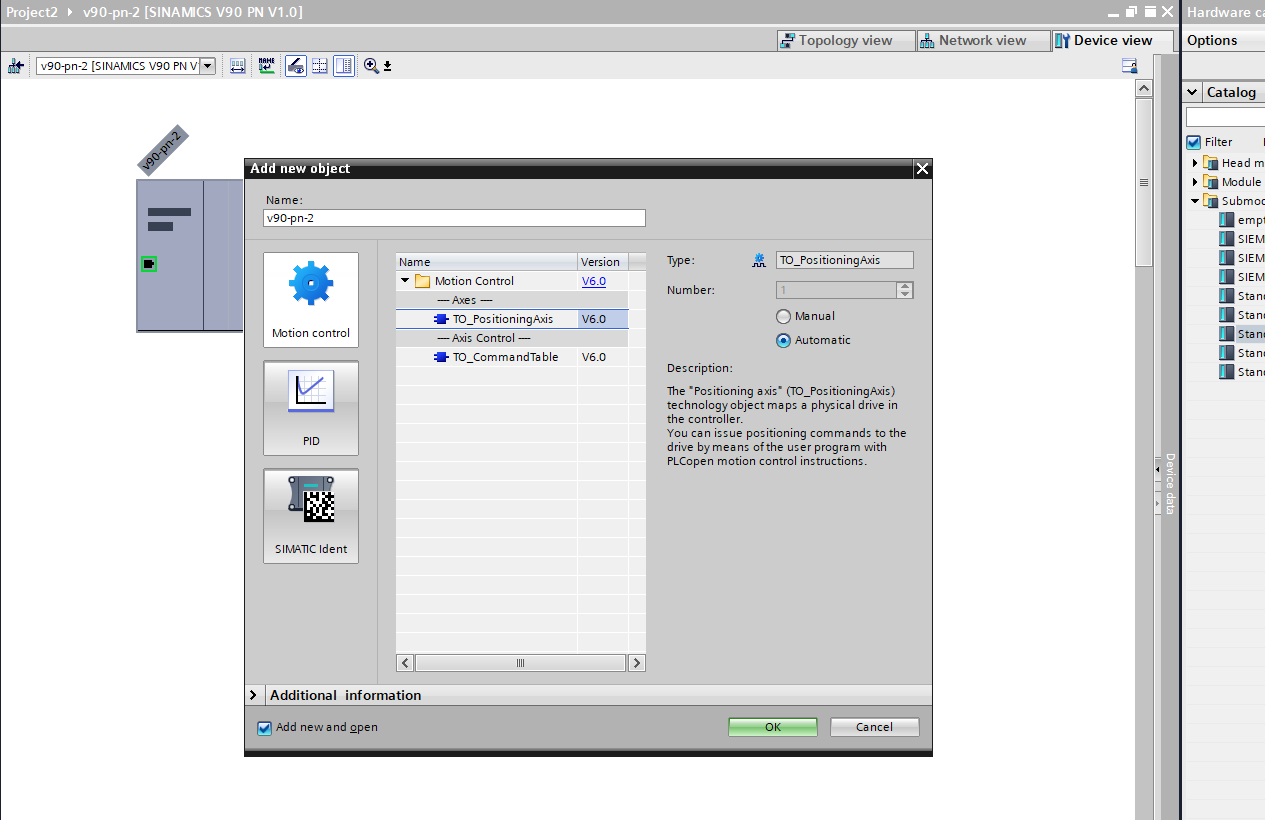Click the Number field spinner arrows
This screenshot has height=820, width=1265.
pyautogui.click(x=905, y=290)
